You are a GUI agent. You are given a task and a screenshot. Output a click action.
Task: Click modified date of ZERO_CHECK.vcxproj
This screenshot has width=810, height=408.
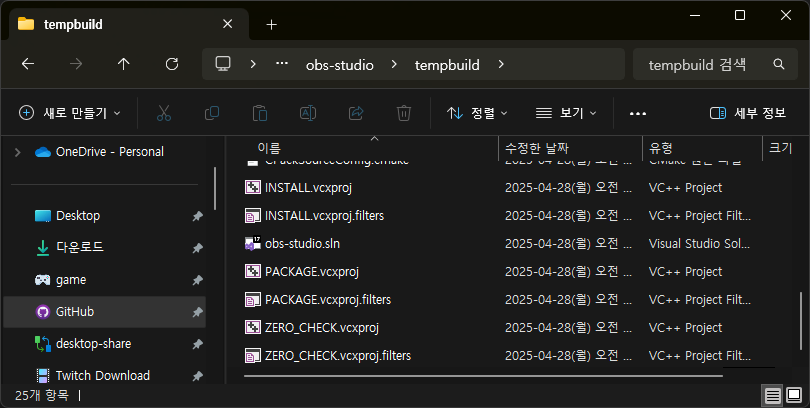coord(568,327)
